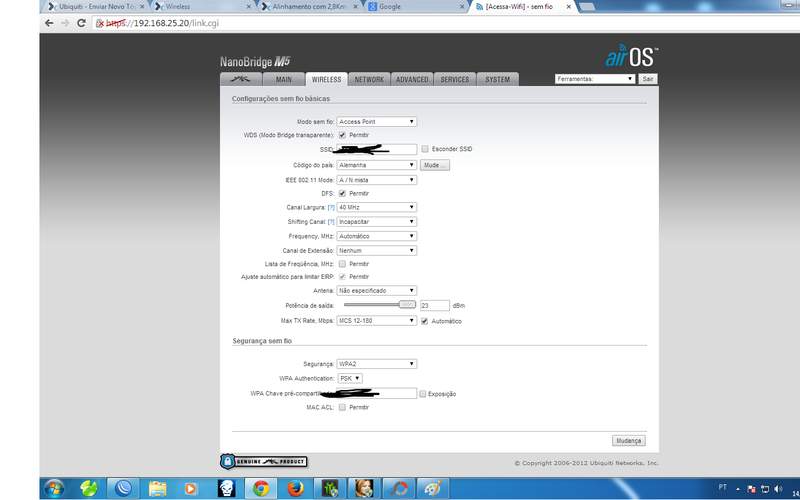Open Canal Largura 40 MHz dropdown
The height and width of the screenshot is (500, 800).
point(377,207)
